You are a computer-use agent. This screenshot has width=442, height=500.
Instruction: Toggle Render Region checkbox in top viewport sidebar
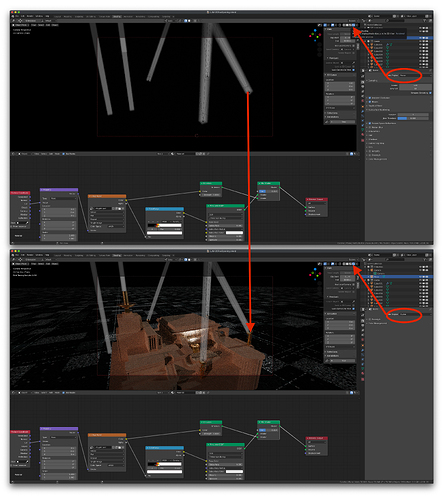tap(353, 53)
